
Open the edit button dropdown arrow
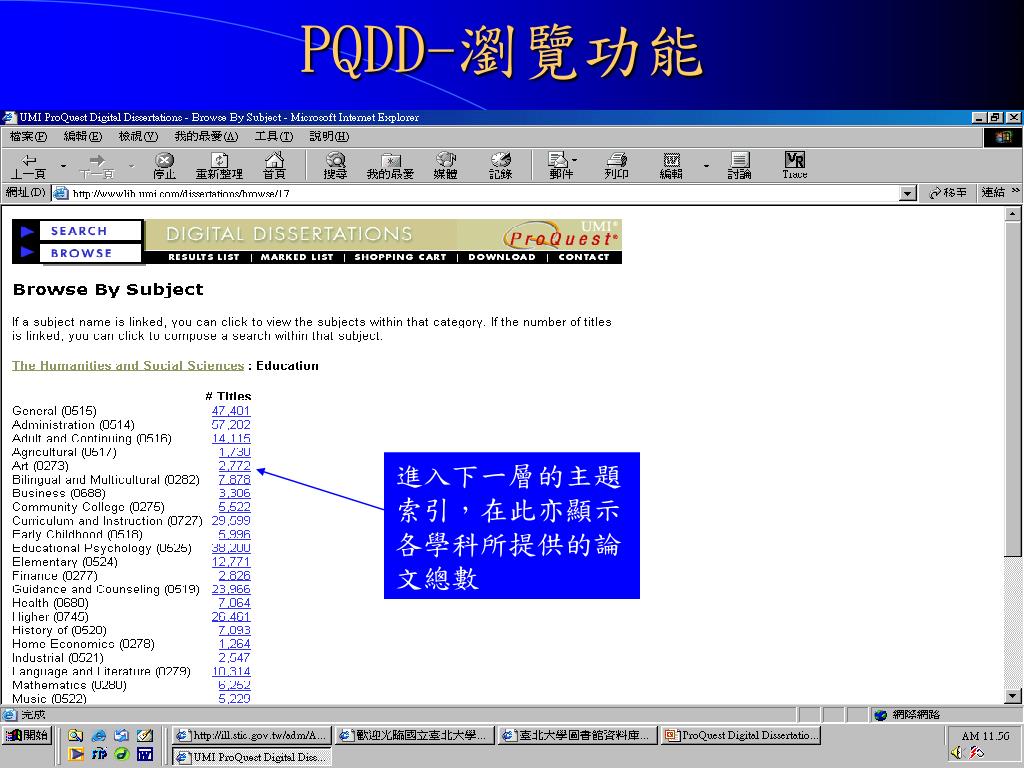706,166
